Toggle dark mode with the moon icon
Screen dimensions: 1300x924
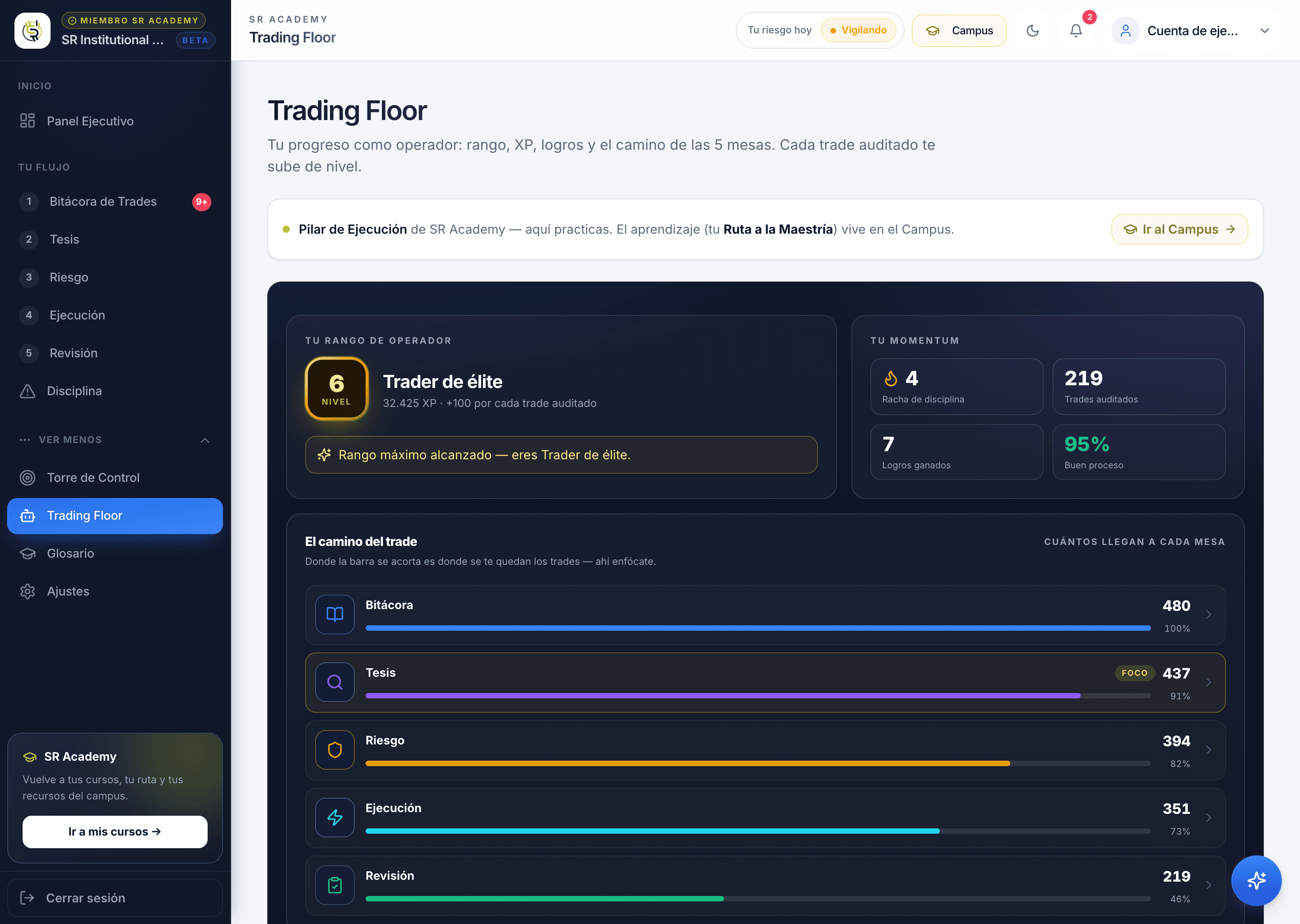[x=1032, y=31]
